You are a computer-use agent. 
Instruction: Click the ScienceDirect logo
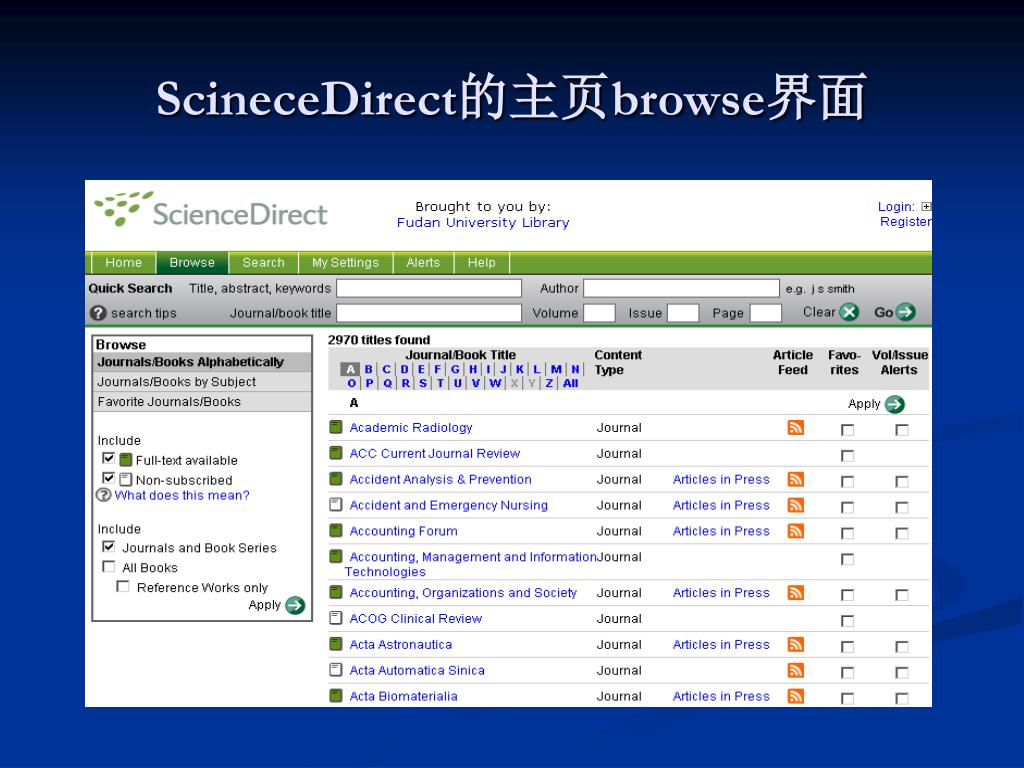tap(210, 211)
